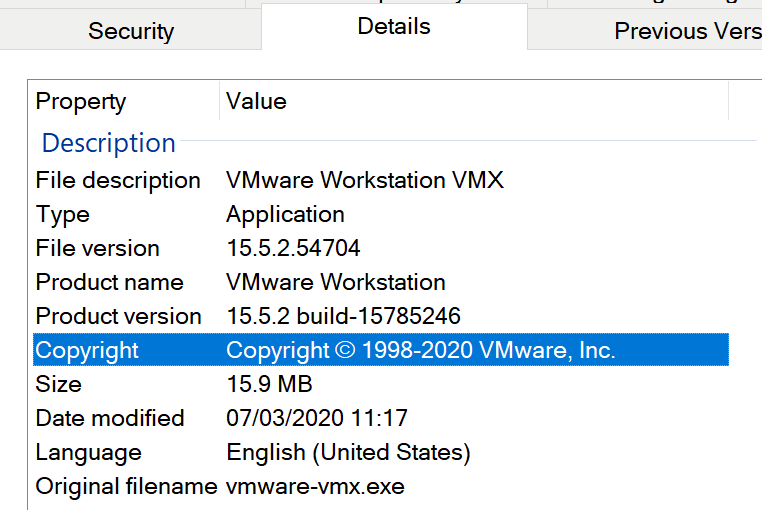Select the Product name row
The height and width of the screenshot is (510, 762).
109,282
